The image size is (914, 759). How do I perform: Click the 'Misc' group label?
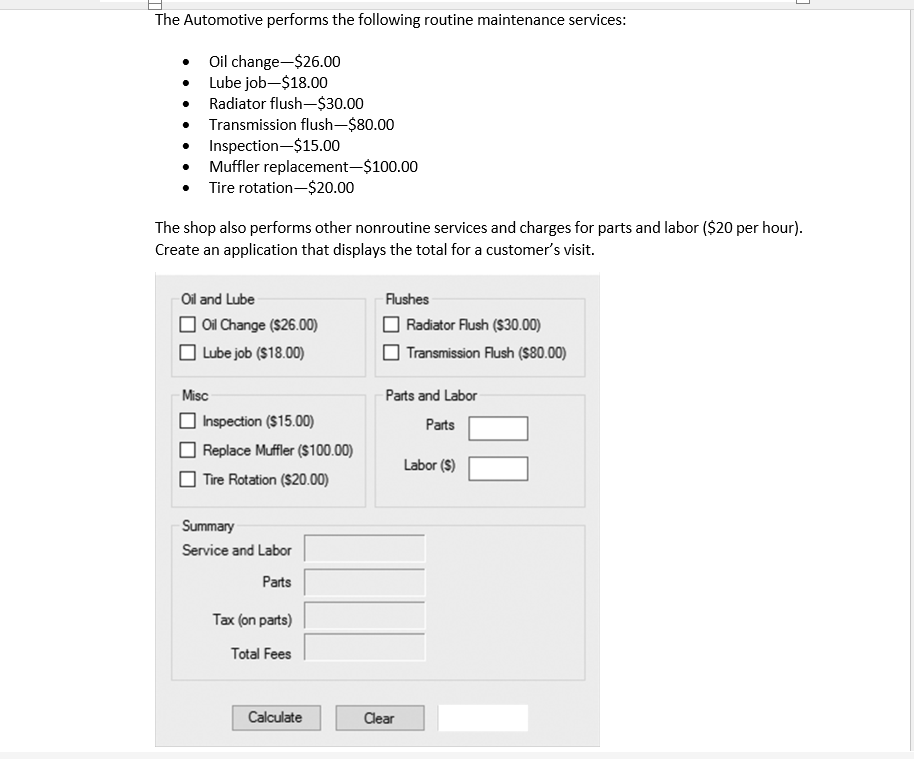[195, 395]
